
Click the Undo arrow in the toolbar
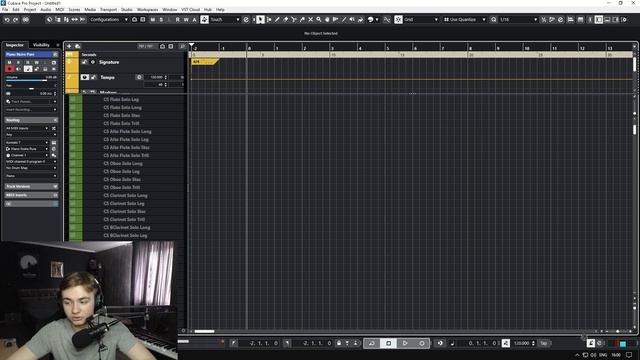(x=7, y=20)
